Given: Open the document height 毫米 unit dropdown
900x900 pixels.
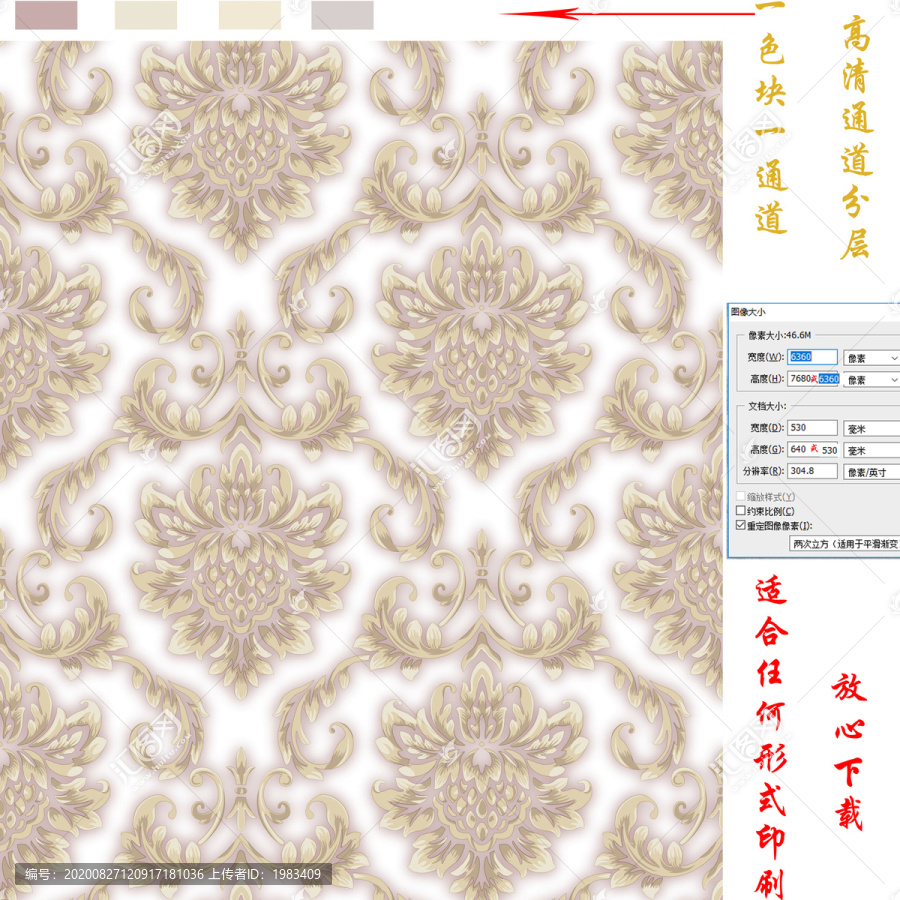Looking at the screenshot, I should [x=871, y=451].
